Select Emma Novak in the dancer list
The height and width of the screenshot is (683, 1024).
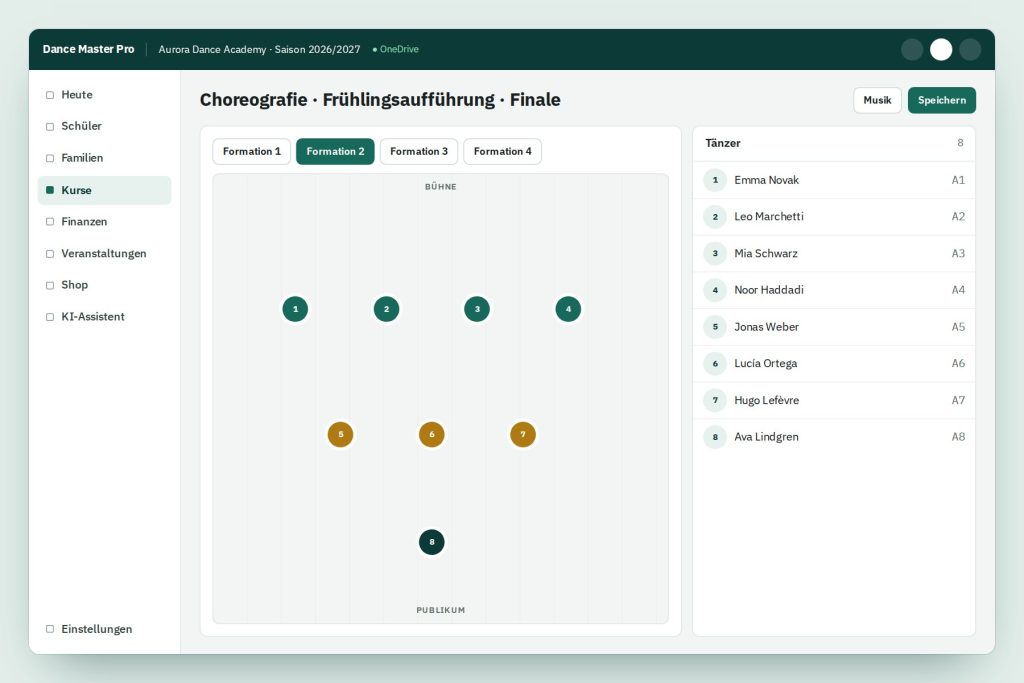point(834,180)
